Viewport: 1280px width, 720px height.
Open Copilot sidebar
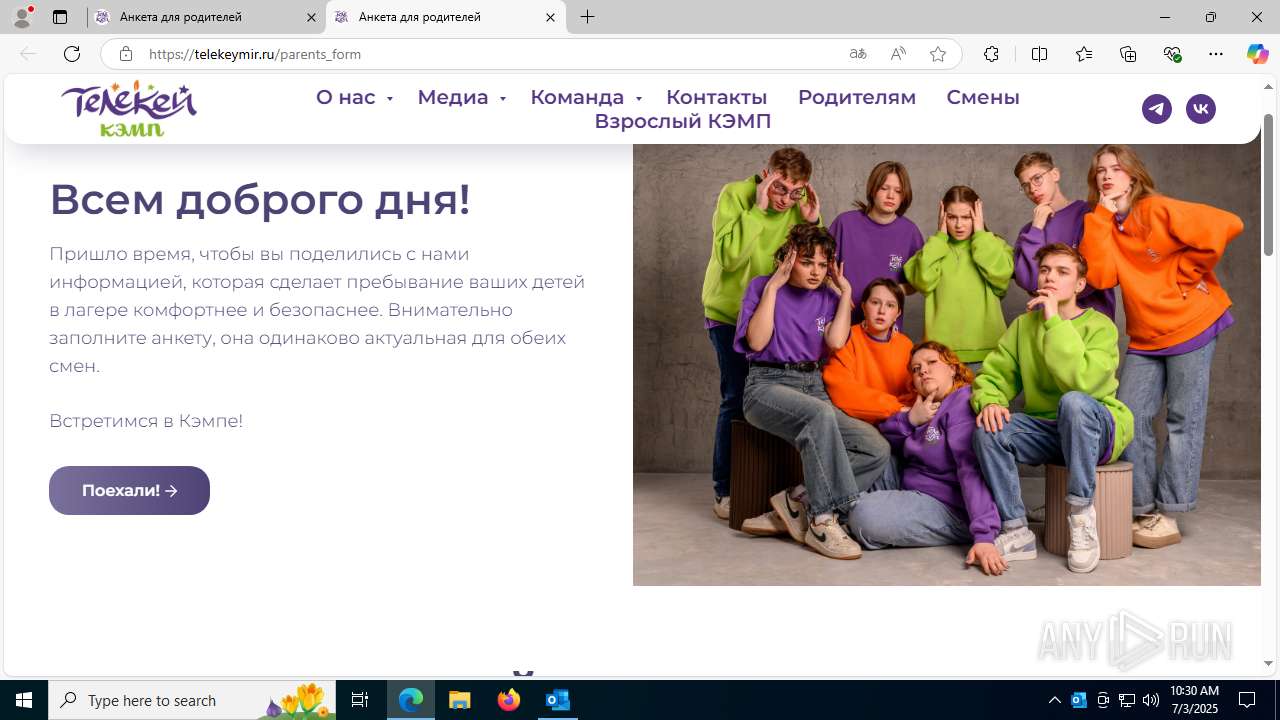1257,54
